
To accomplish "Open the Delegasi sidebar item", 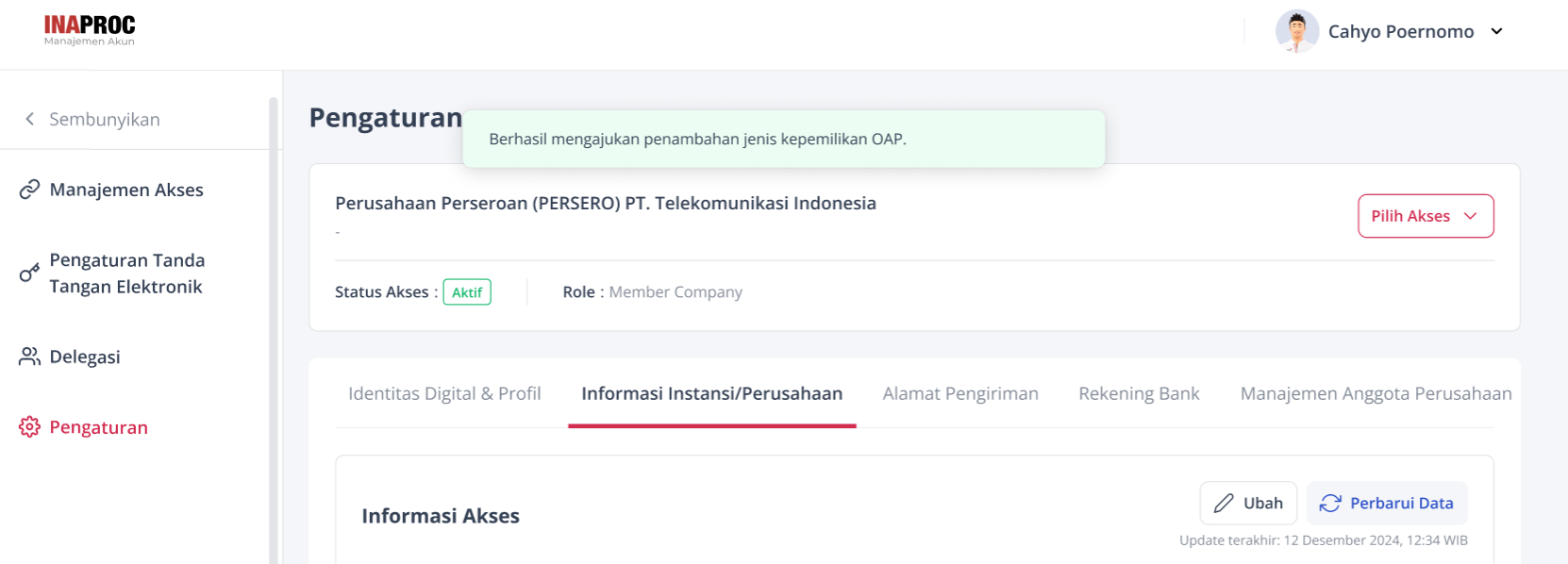I will click(x=85, y=357).
